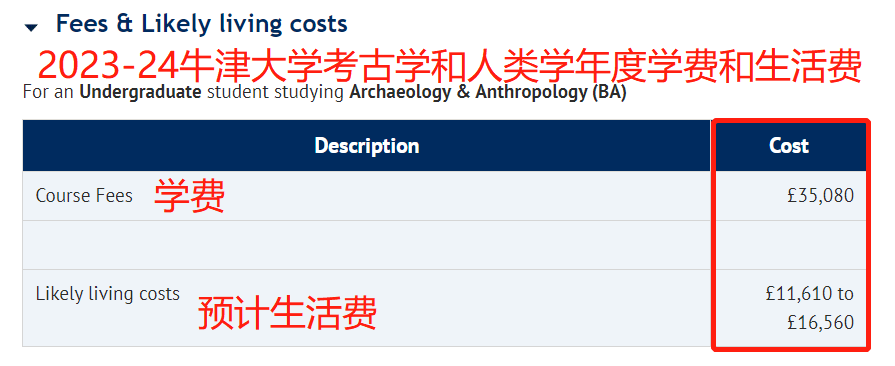Click the red 学费 annotation text

coord(190,196)
